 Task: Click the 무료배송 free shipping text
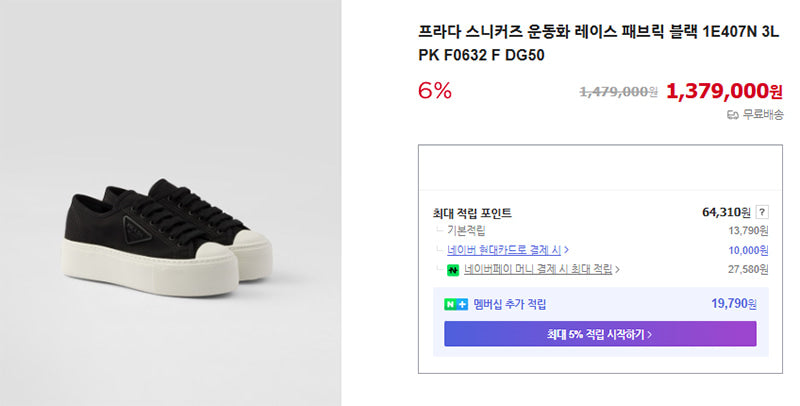pyautogui.click(x=762, y=115)
